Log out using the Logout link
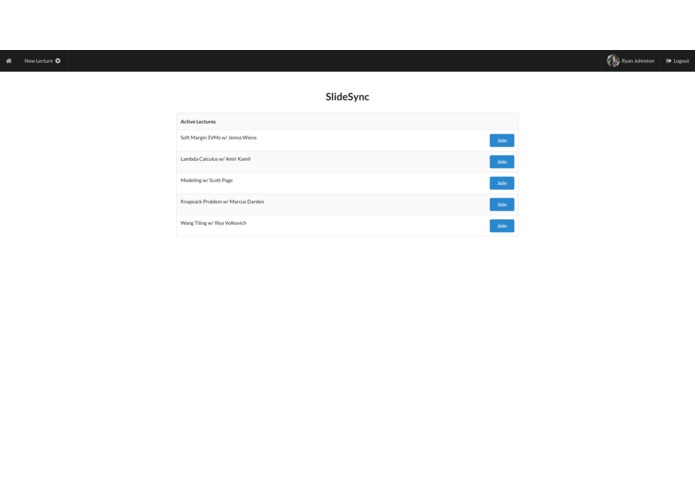695x494 pixels. pyautogui.click(x=678, y=61)
